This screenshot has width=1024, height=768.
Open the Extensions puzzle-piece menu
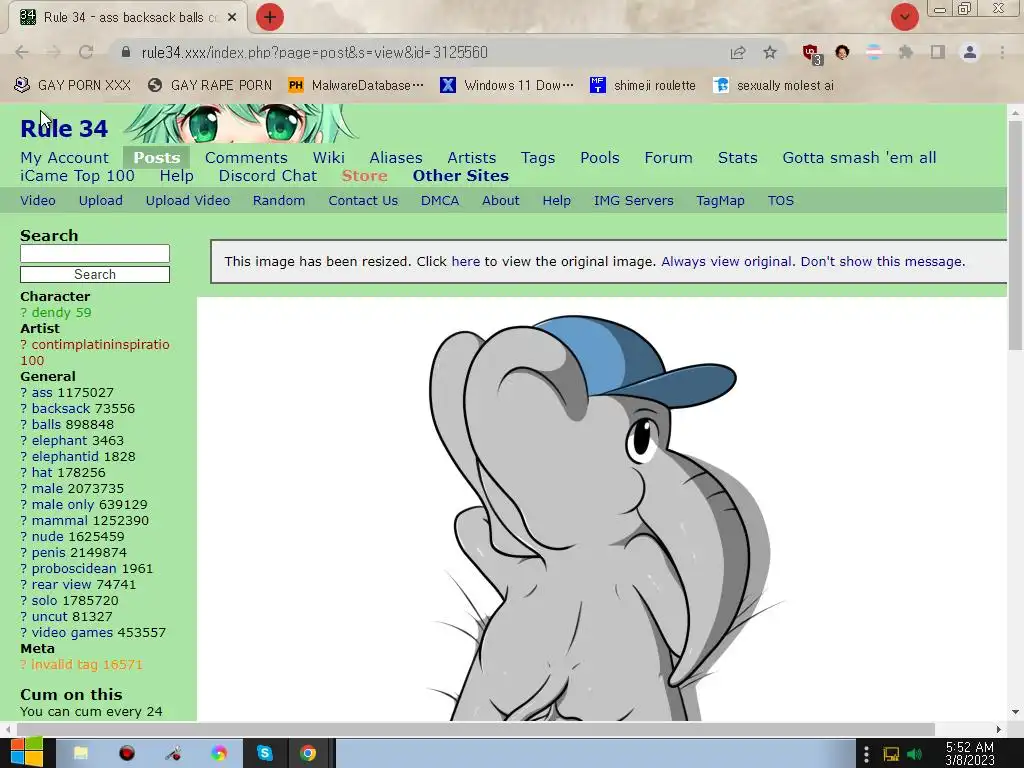pos(905,52)
